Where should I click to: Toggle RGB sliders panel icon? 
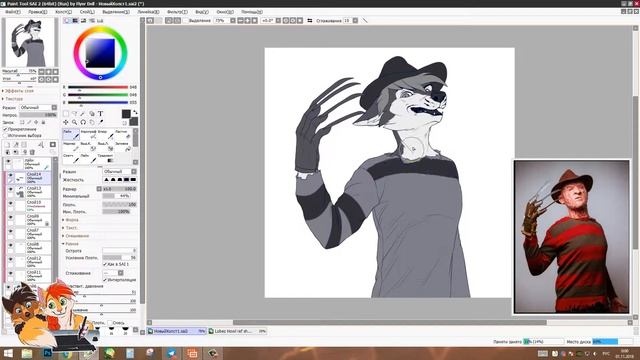coord(76,20)
